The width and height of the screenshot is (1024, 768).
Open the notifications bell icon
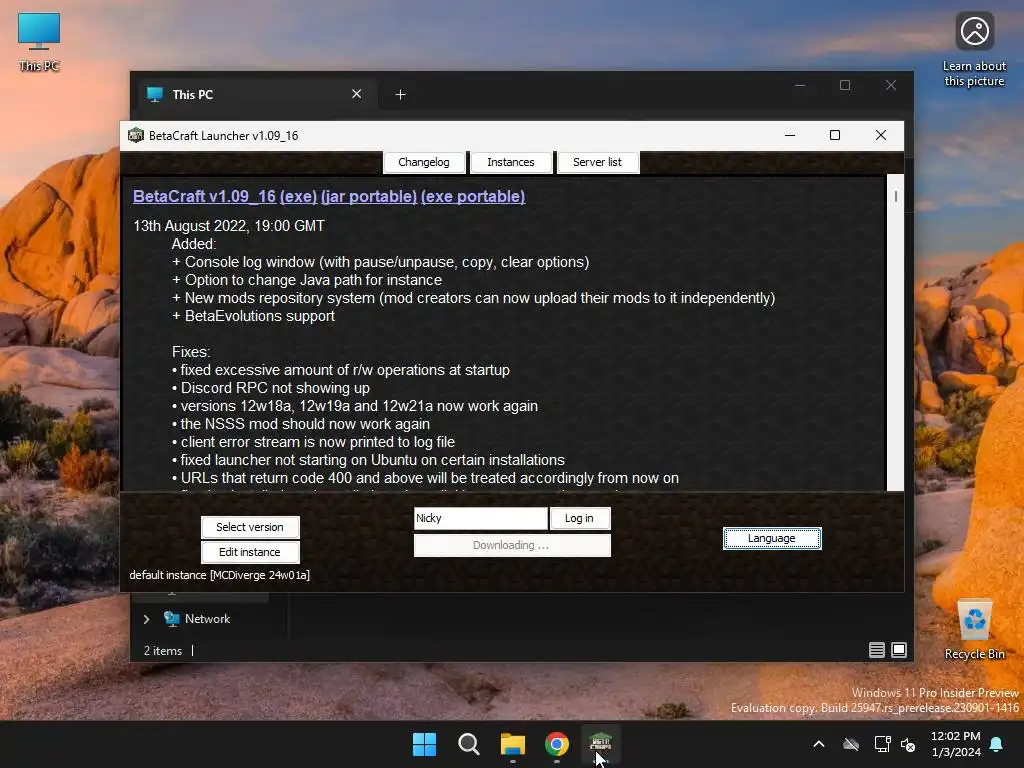coord(997,744)
